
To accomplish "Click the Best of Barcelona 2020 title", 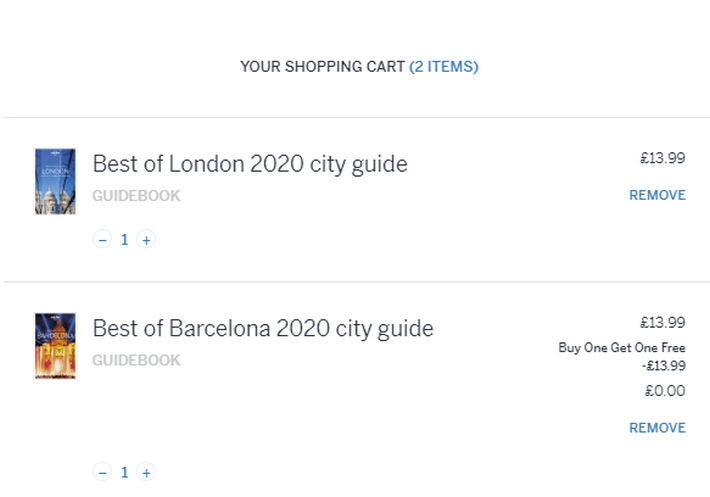I will [x=263, y=328].
